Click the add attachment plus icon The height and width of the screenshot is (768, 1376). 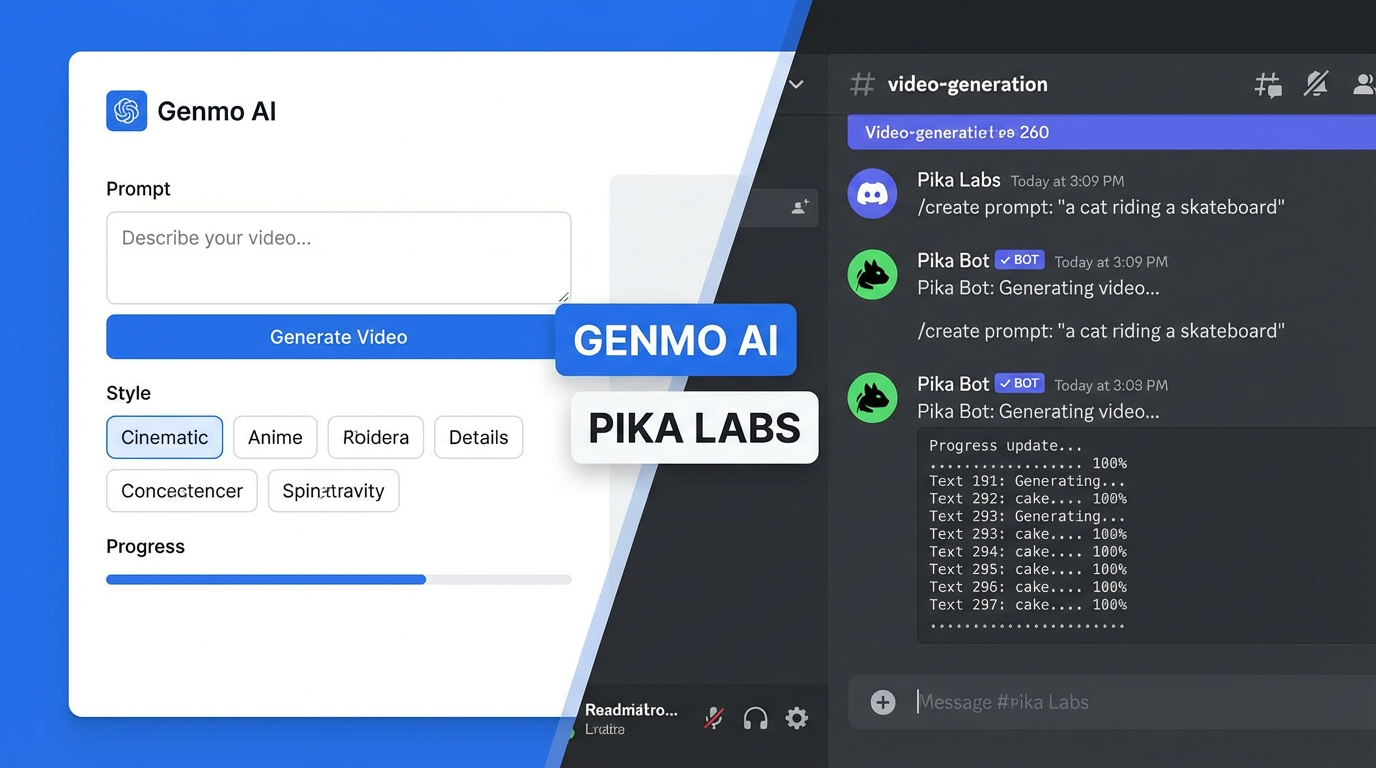(882, 702)
